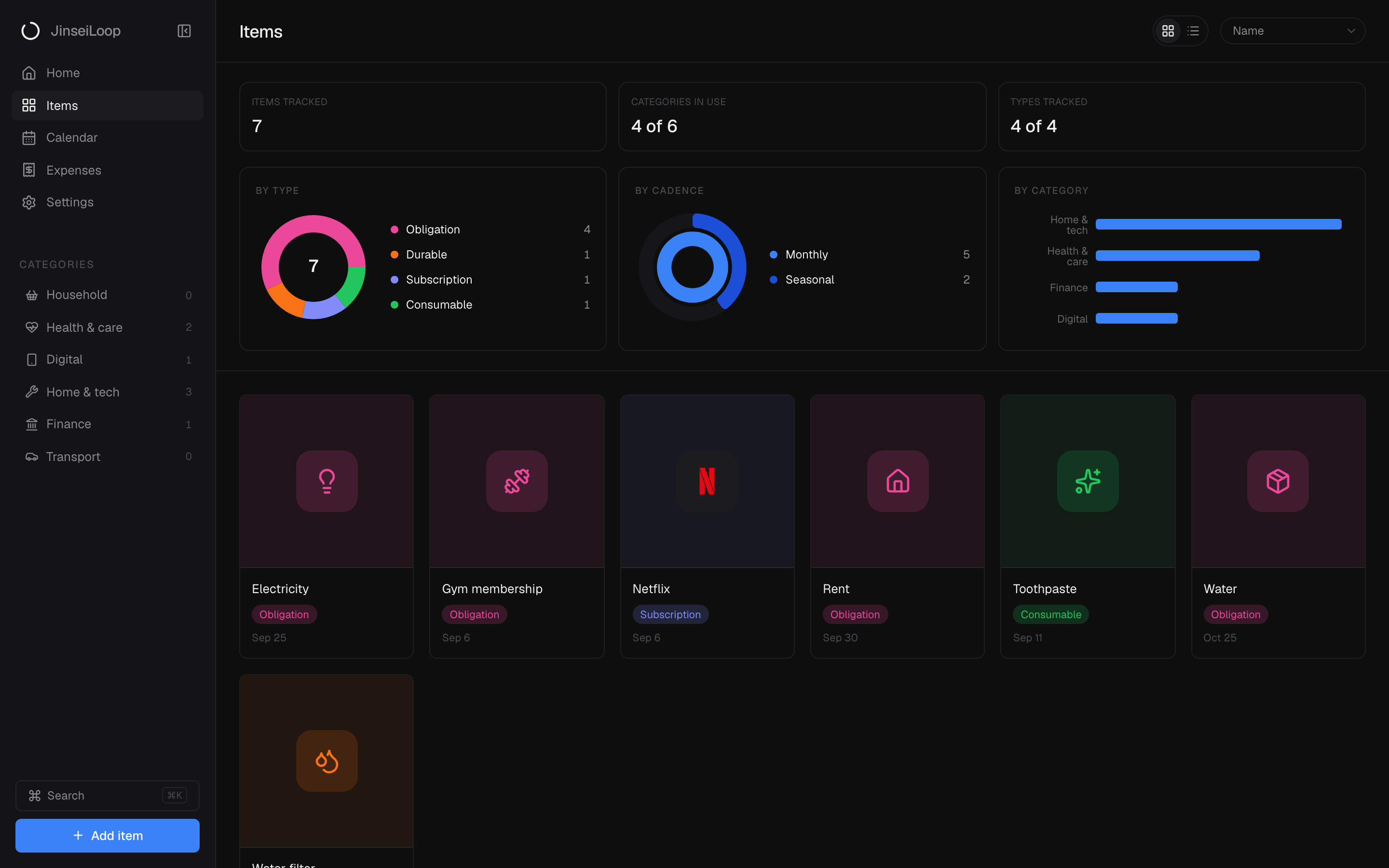Filter by Digital category
This screenshot has height=868, width=1389.
click(108, 359)
